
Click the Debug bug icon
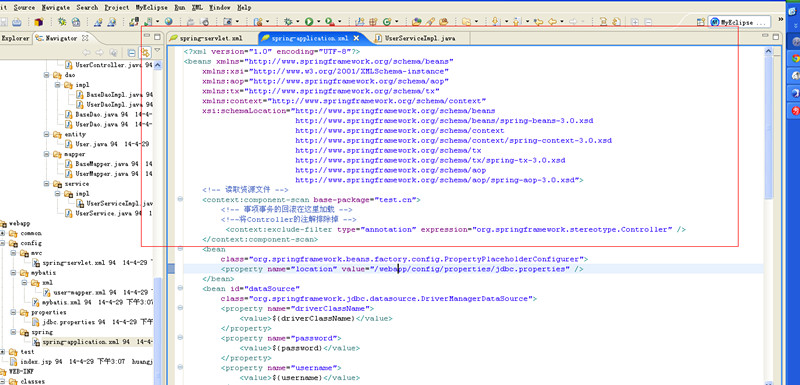click(x=288, y=21)
